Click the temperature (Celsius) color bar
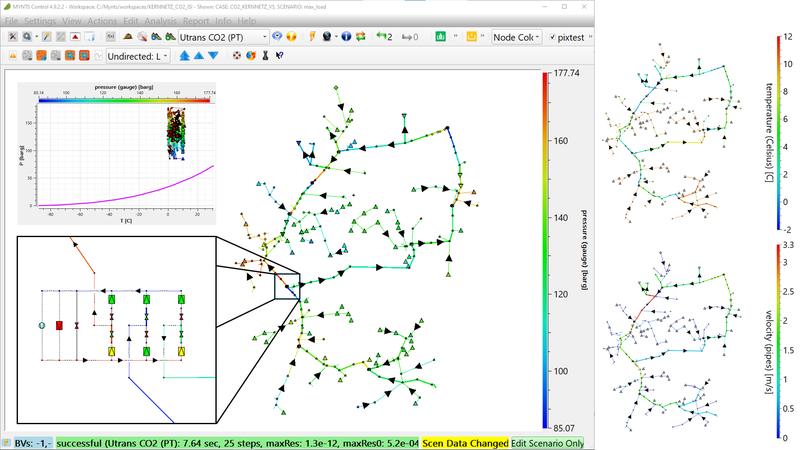 coord(778,133)
